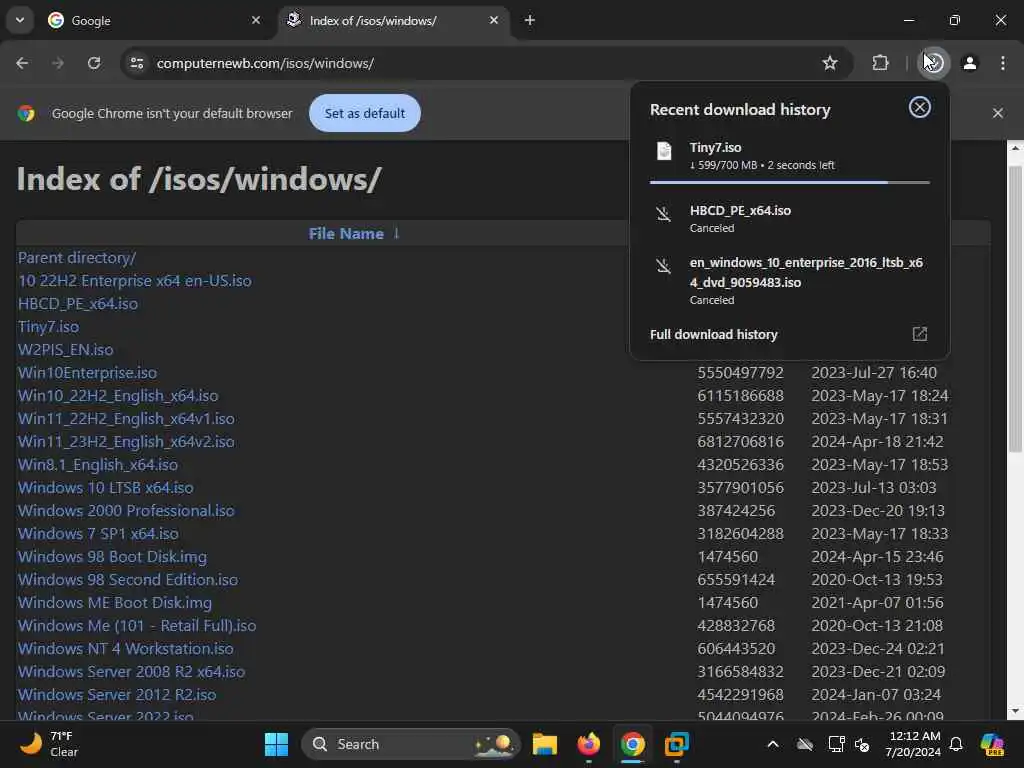The height and width of the screenshot is (768, 1024).
Task: Expand the tab search dropdown
Action: (20, 20)
